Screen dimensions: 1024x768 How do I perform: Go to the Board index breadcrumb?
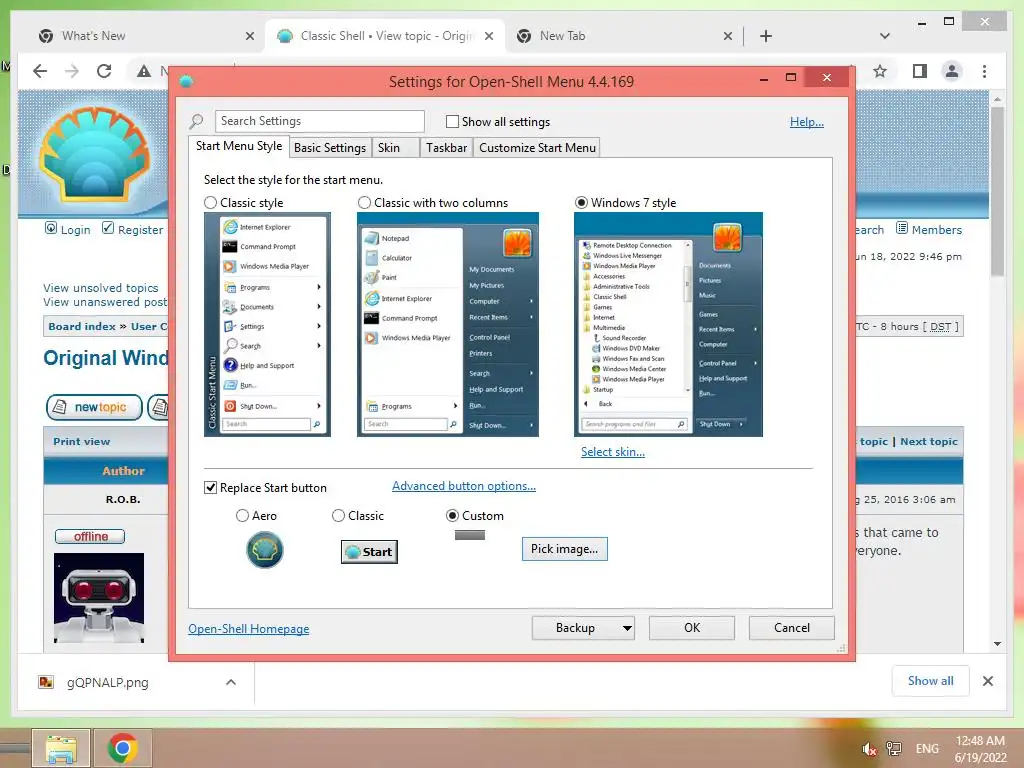click(x=82, y=327)
